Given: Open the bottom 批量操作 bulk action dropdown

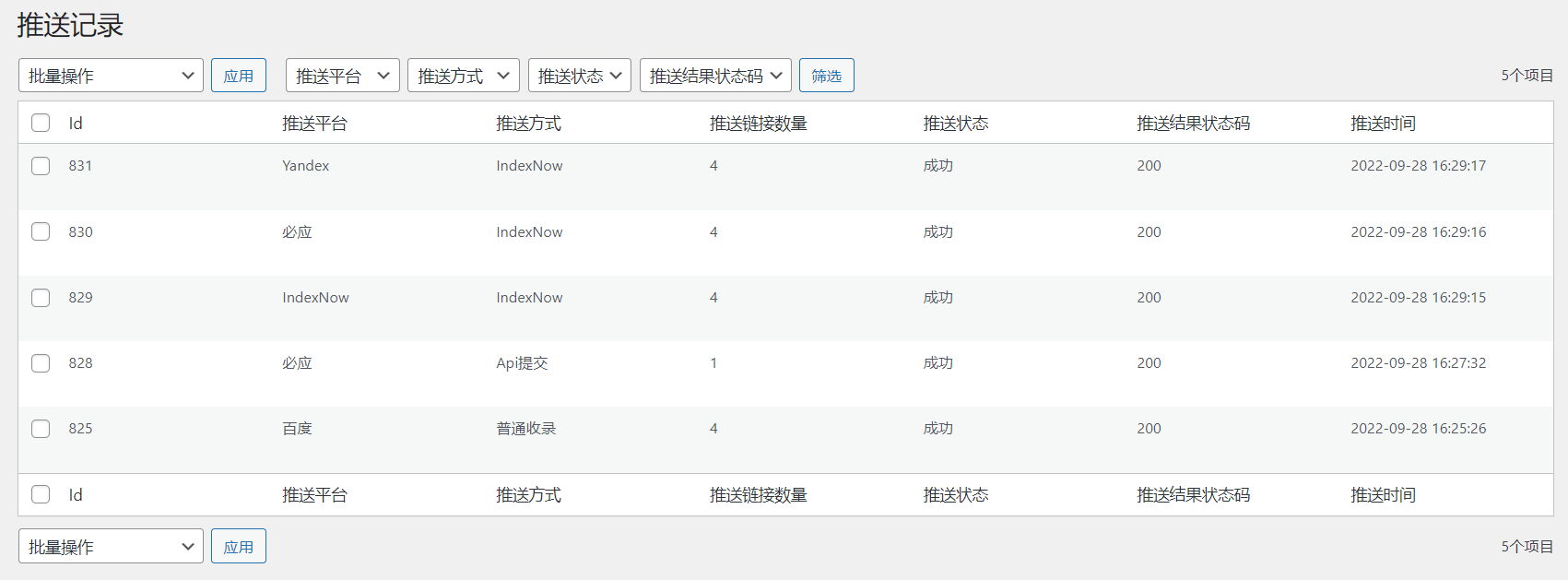Looking at the screenshot, I should tap(111, 546).
